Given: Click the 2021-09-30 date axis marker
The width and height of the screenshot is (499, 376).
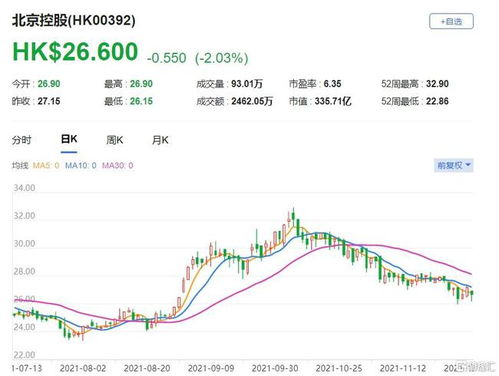Looking at the screenshot, I should coord(275,368).
